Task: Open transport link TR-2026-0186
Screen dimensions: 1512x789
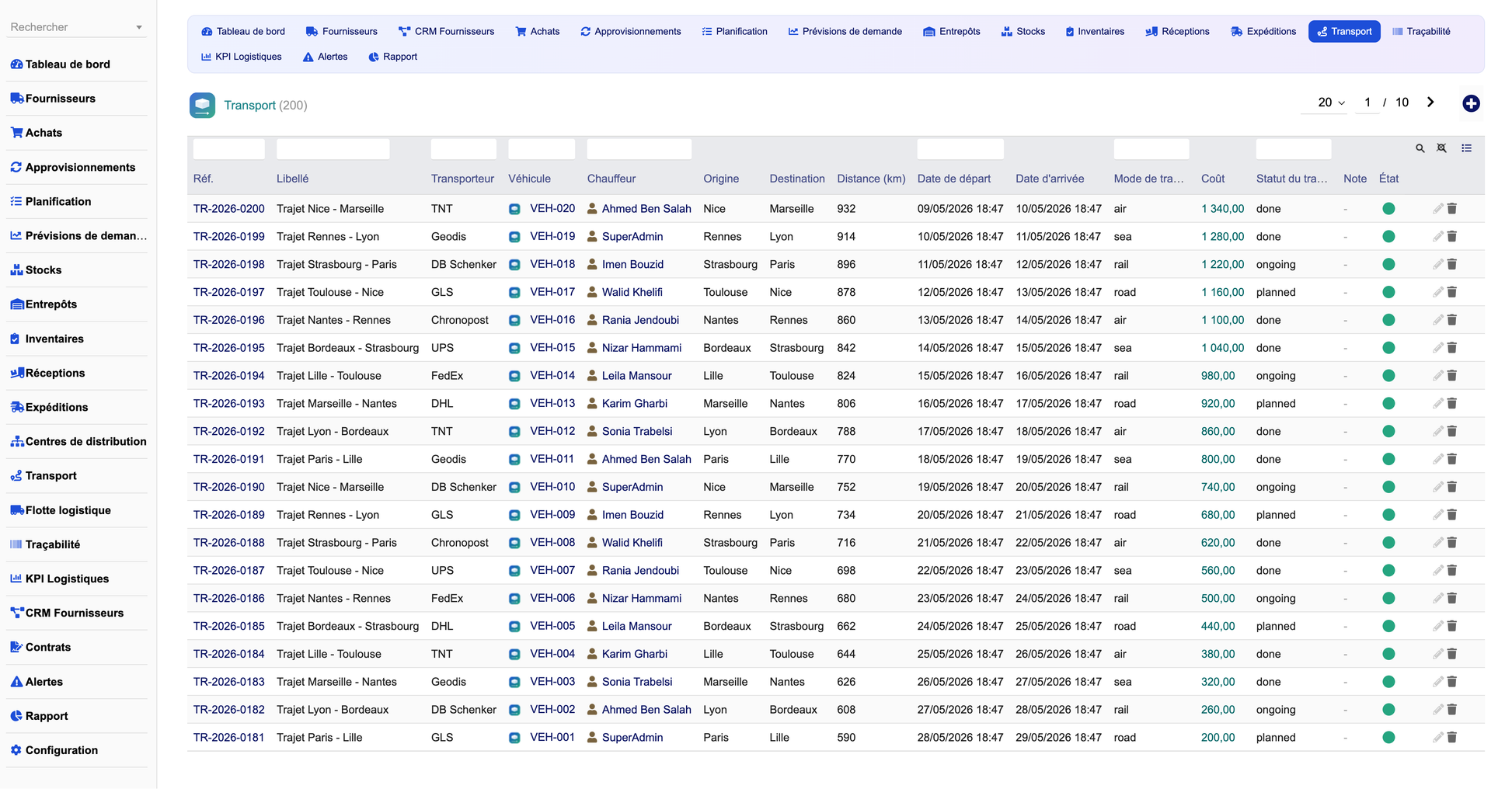Action: point(228,599)
